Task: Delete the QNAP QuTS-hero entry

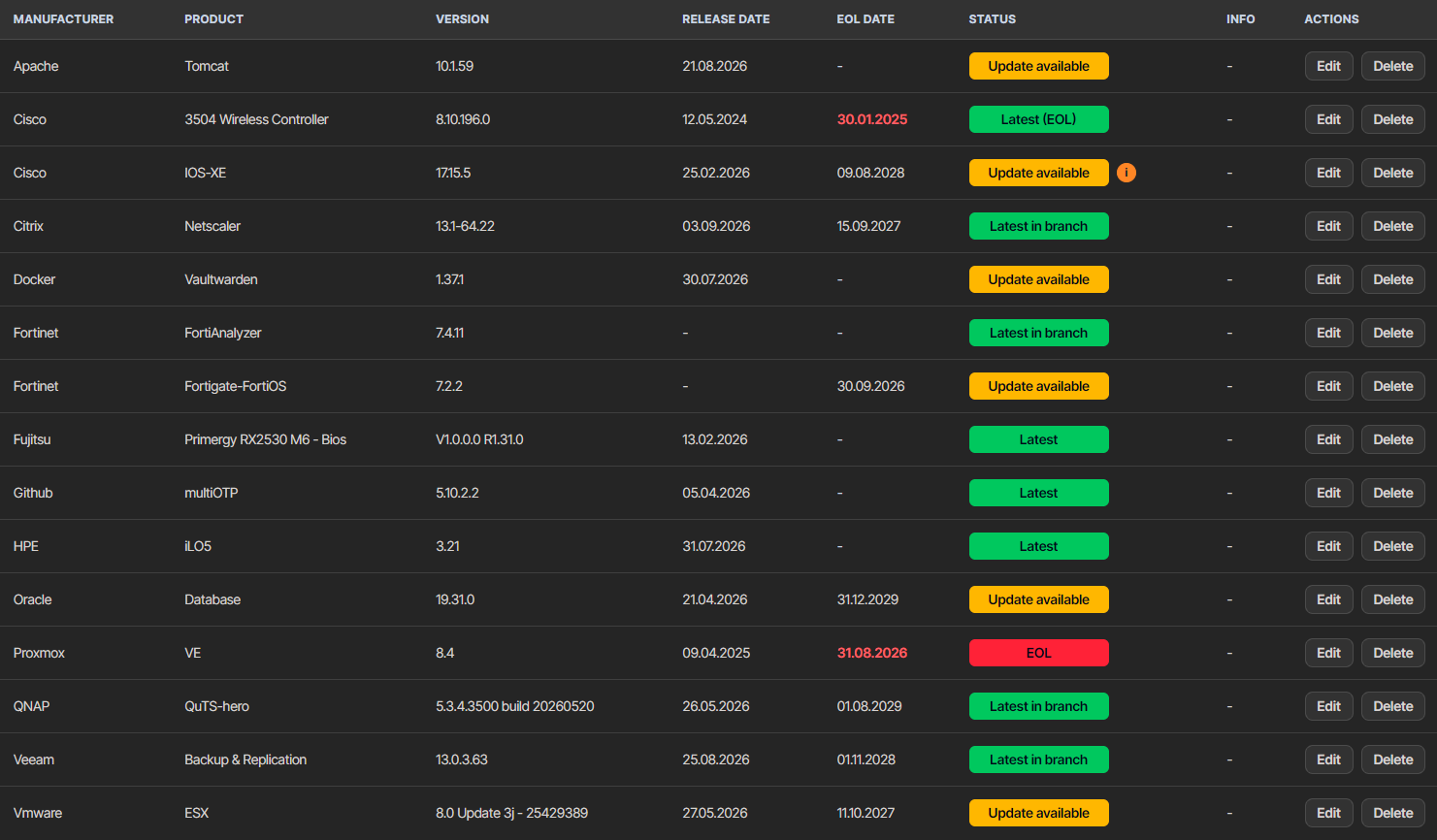Action: coord(1393,706)
